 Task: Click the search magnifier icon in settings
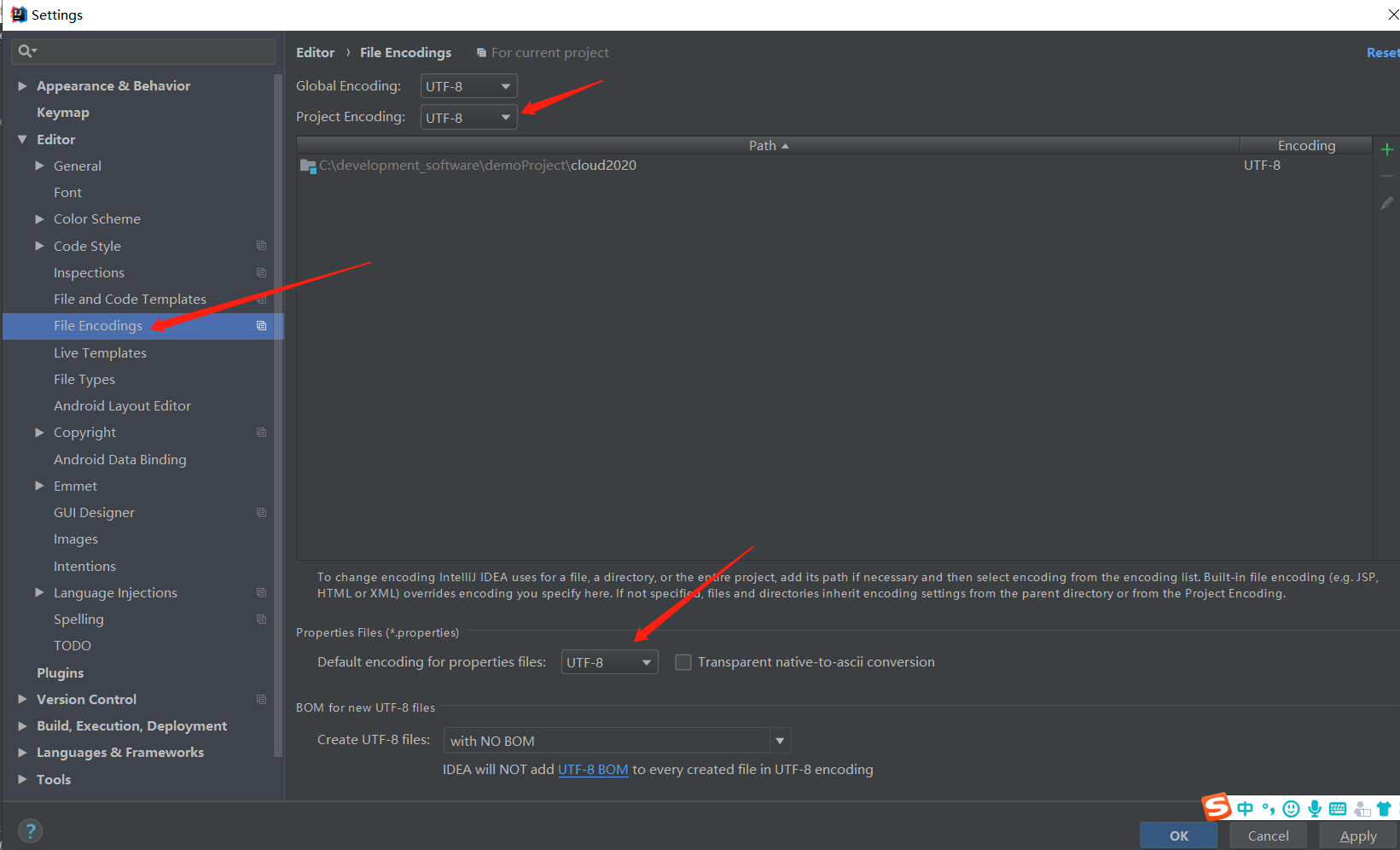[x=26, y=51]
